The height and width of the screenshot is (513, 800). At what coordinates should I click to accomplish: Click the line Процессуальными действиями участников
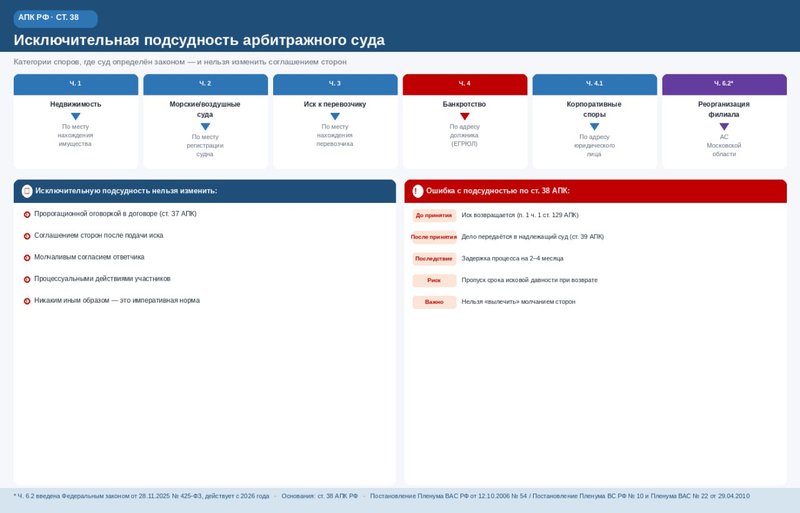[103, 279]
